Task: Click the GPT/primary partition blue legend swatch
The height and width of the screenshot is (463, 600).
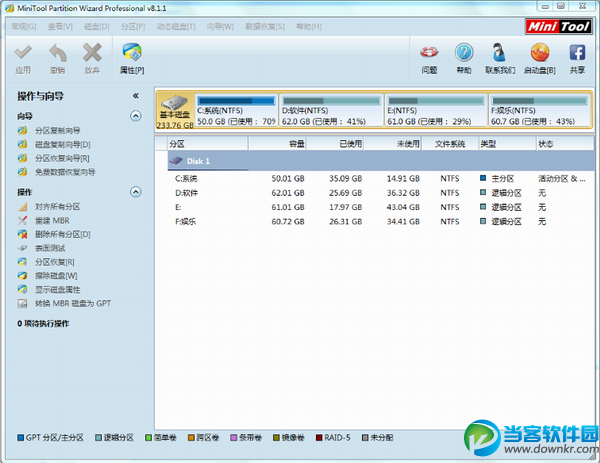Action: [x=21, y=437]
